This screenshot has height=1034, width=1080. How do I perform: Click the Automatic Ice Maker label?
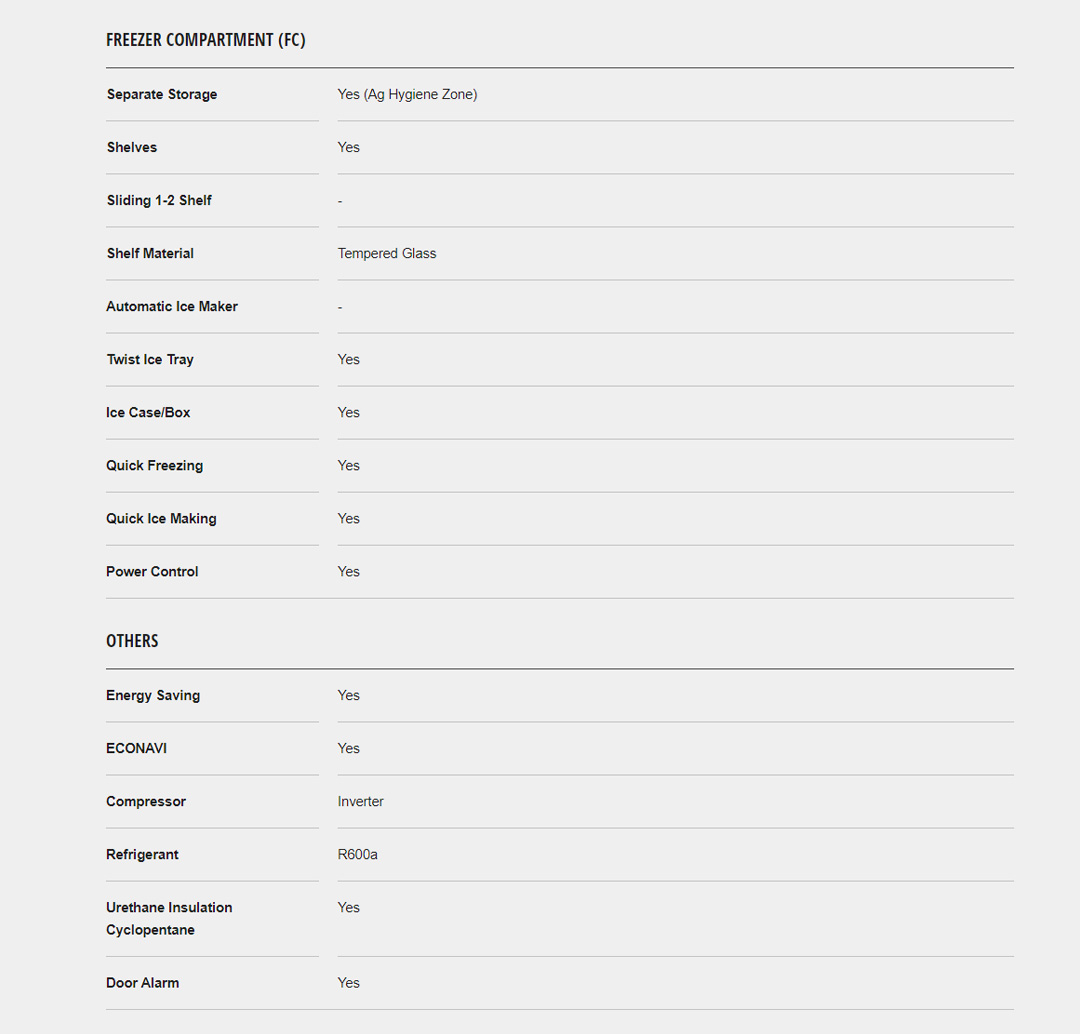pyautogui.click(x=172, y=306)
